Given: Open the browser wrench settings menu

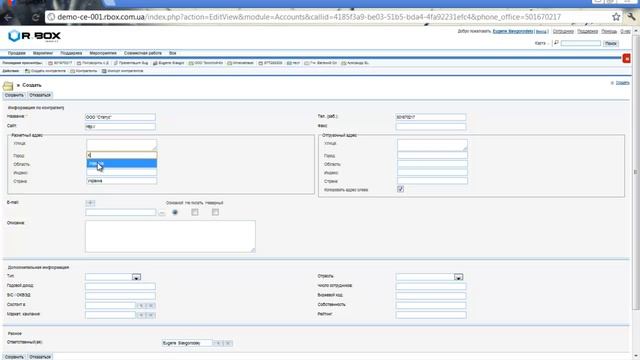Looking at the screenshot, I should tap(631, 17).
